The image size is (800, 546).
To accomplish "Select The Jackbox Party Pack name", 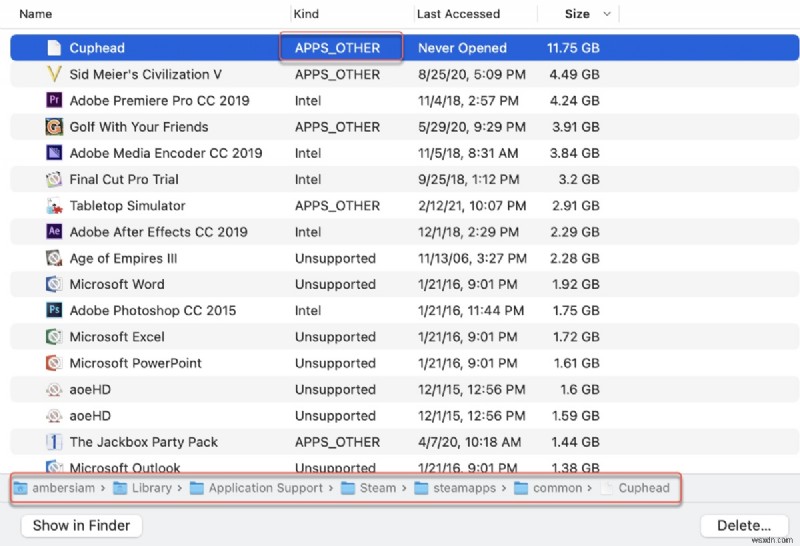I will click(143, 442).
